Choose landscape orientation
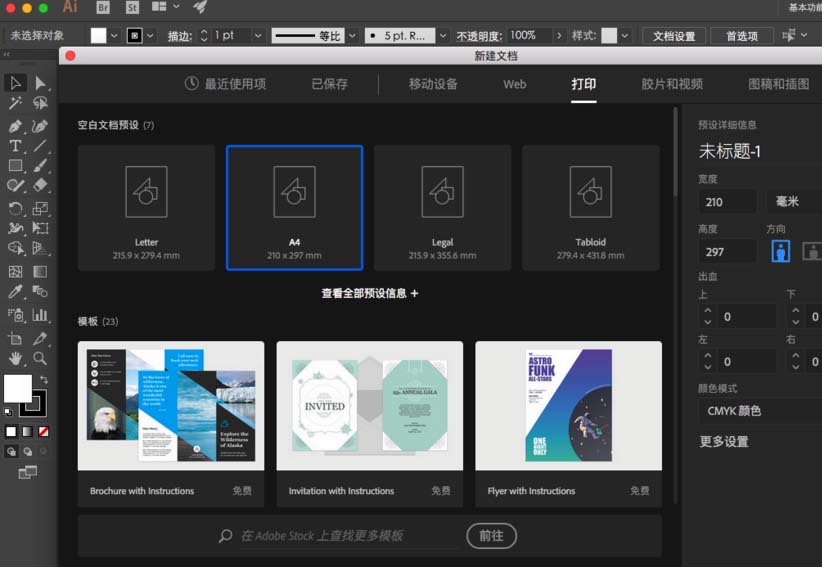Viewport: 822px width, 567px height. 812,252
